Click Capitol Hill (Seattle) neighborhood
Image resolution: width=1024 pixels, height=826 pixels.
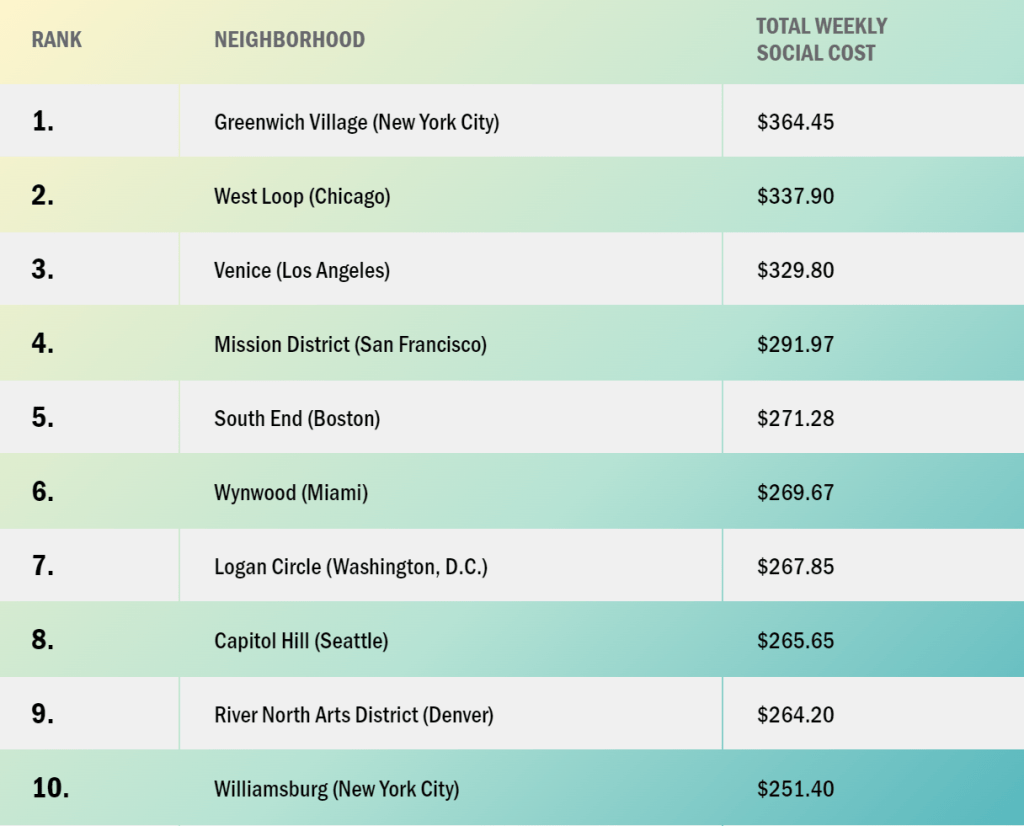(x=301, y=641)
